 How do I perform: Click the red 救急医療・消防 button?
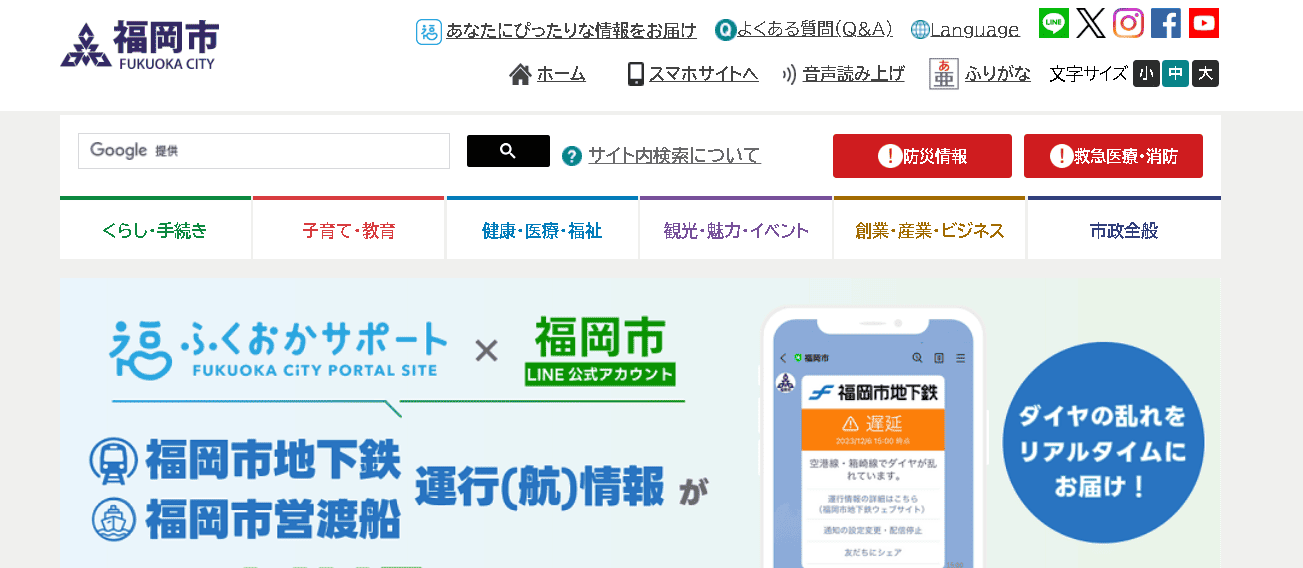1113,156
